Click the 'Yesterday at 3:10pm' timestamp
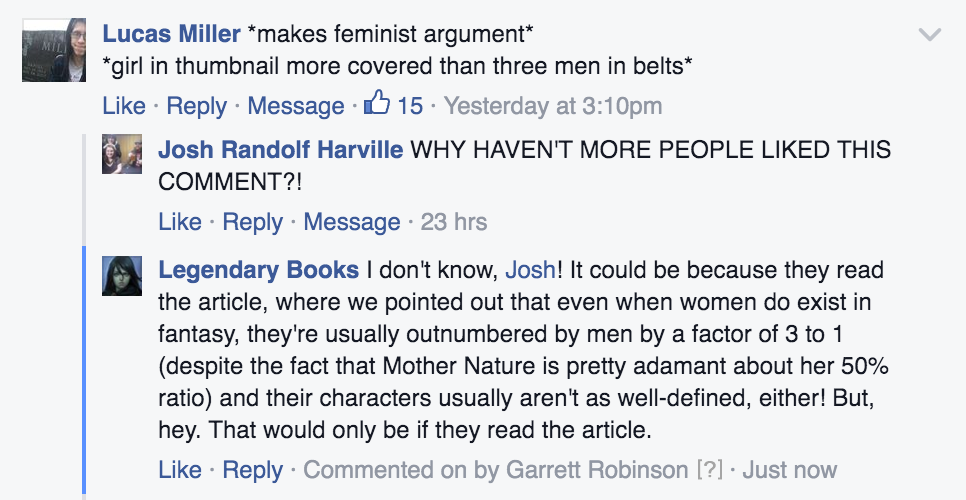 (x=552, y=105)
